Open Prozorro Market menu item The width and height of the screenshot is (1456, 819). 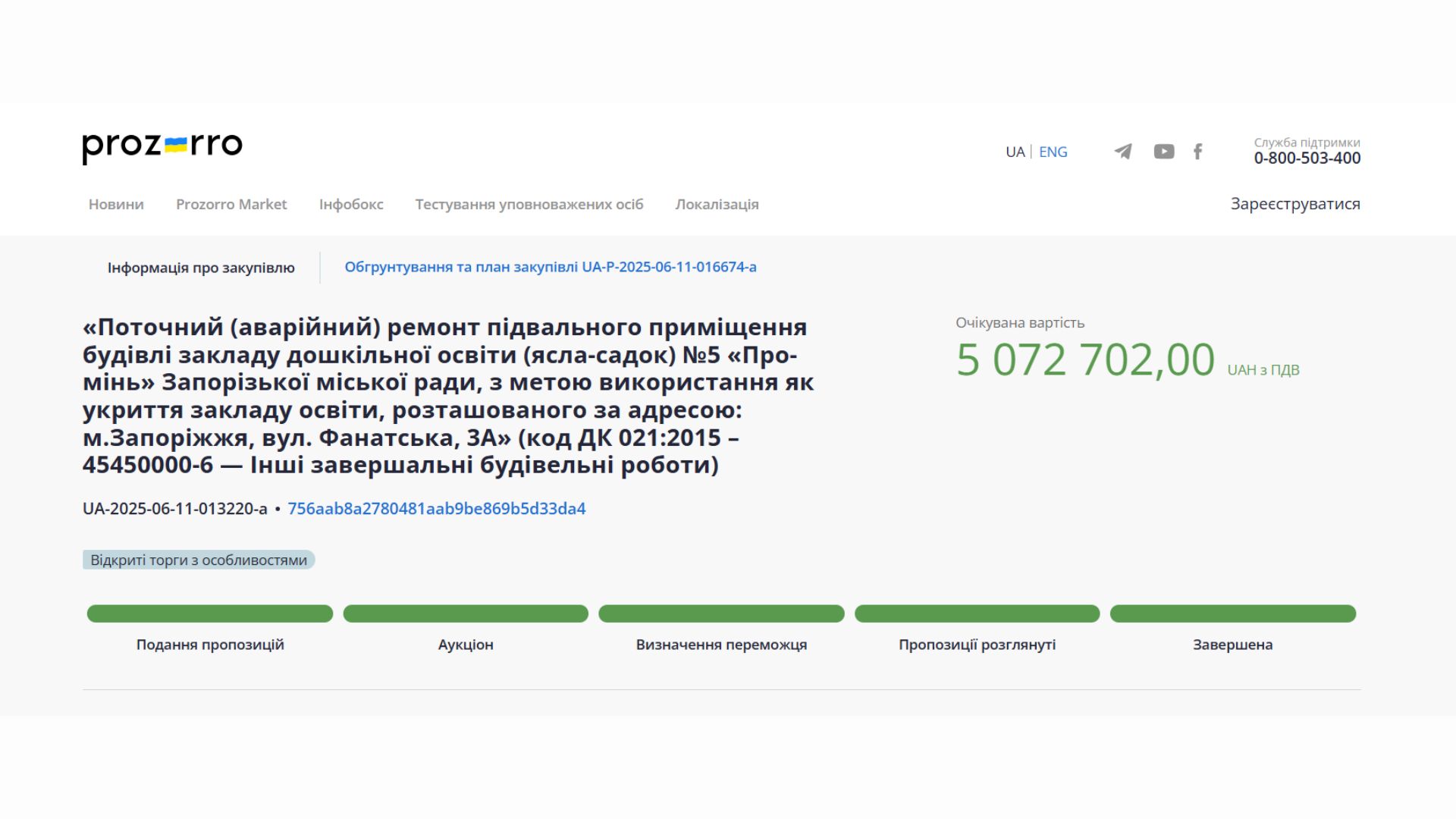[231, 204]
